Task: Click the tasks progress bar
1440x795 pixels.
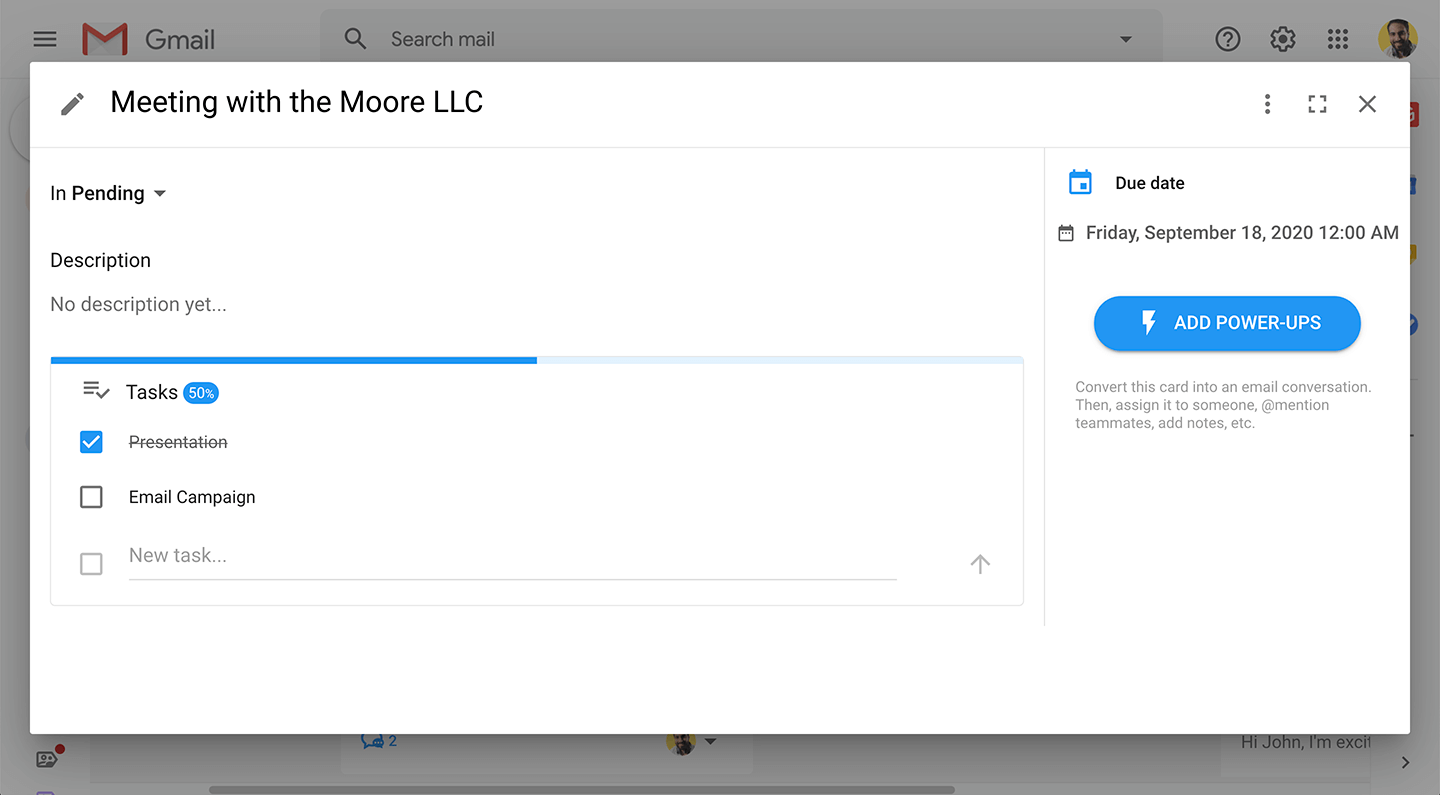Action: (537, 360)
